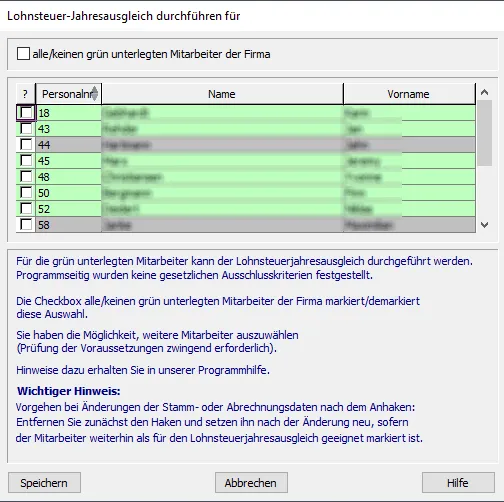Select the cell with Personalnr 18
This screenshot has width=504, height=502.
[68, 113]
